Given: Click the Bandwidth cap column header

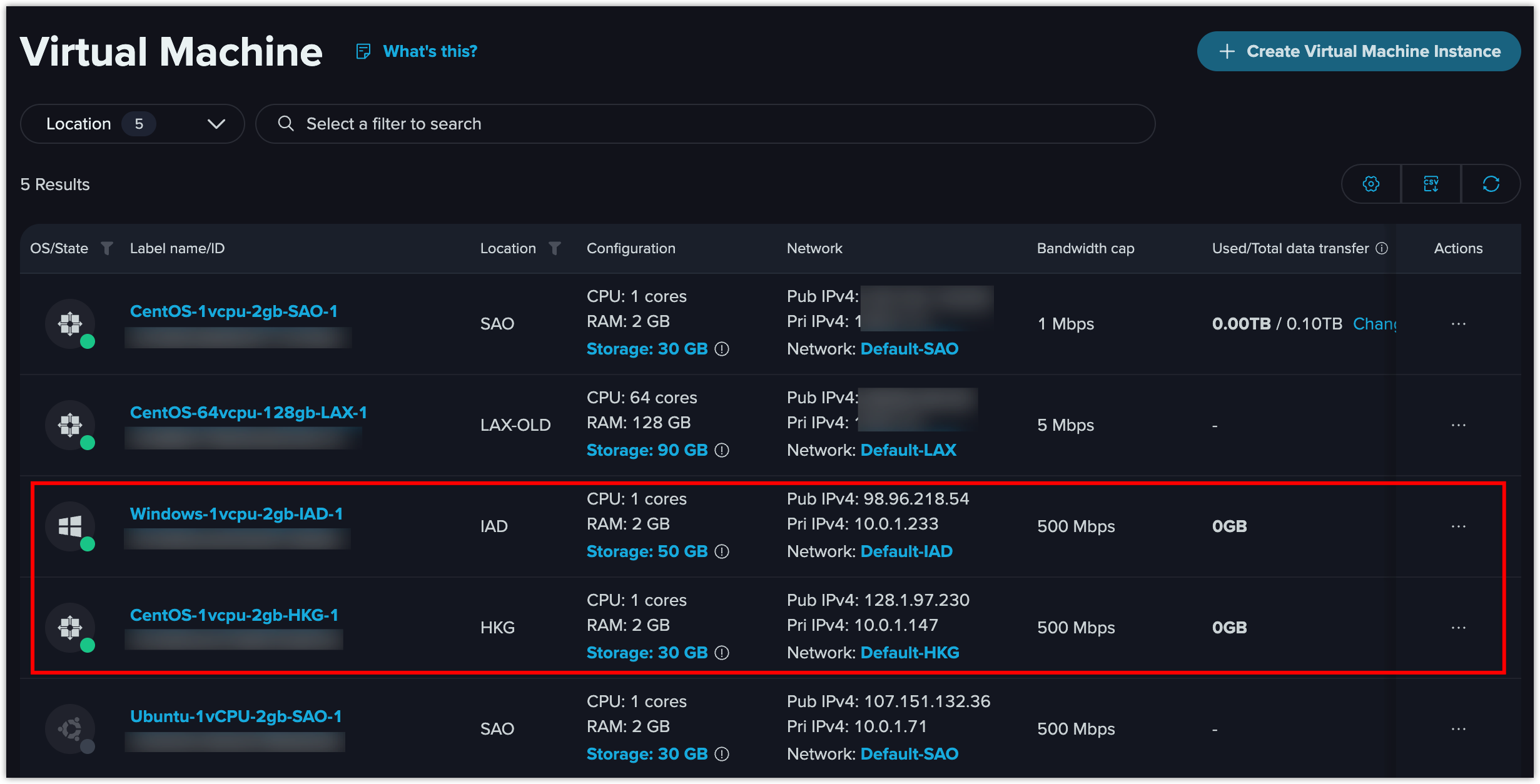Looking at the screenshot, I should pos(1085,248).
